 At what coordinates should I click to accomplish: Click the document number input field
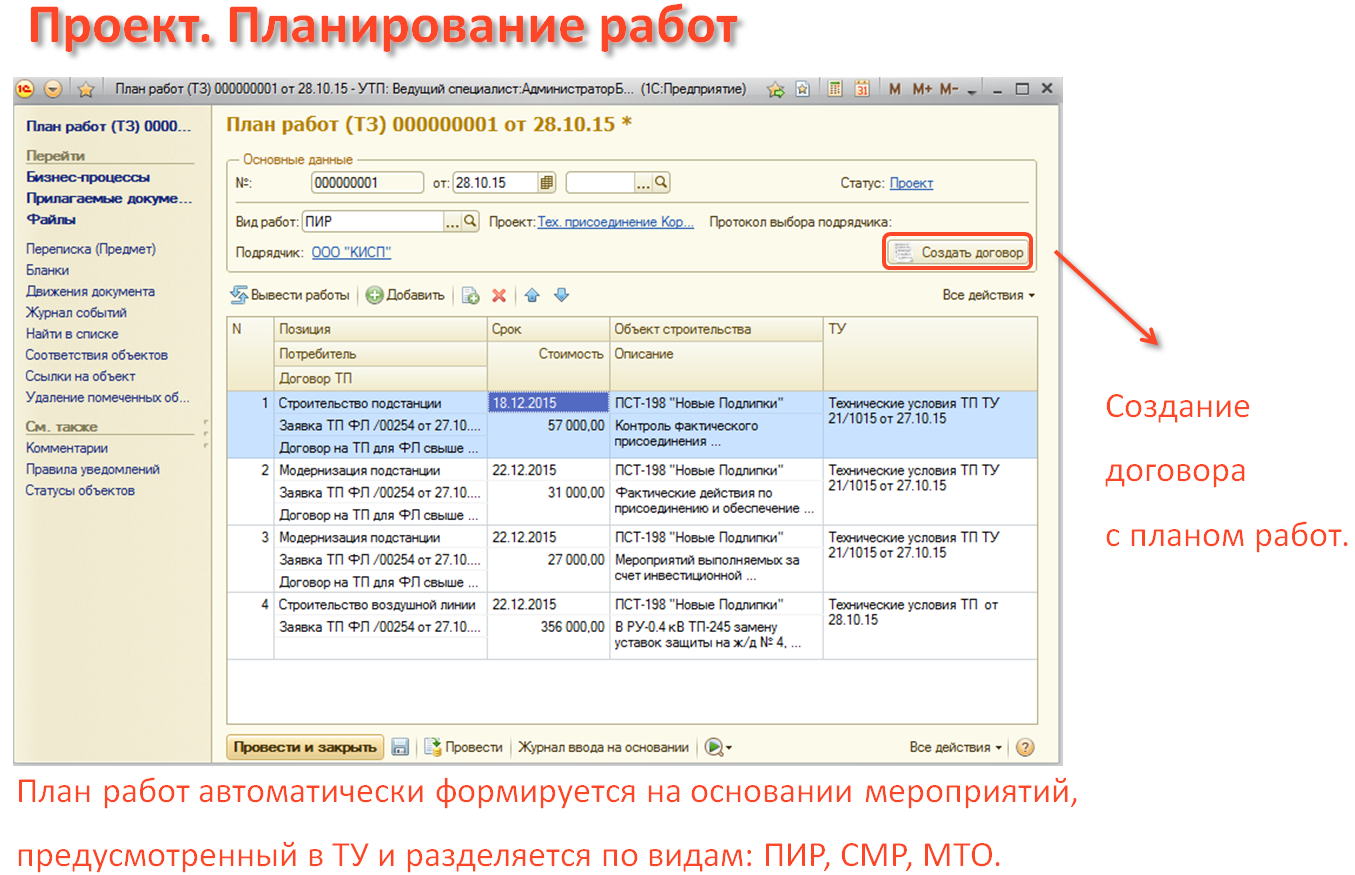pos(352,183)
